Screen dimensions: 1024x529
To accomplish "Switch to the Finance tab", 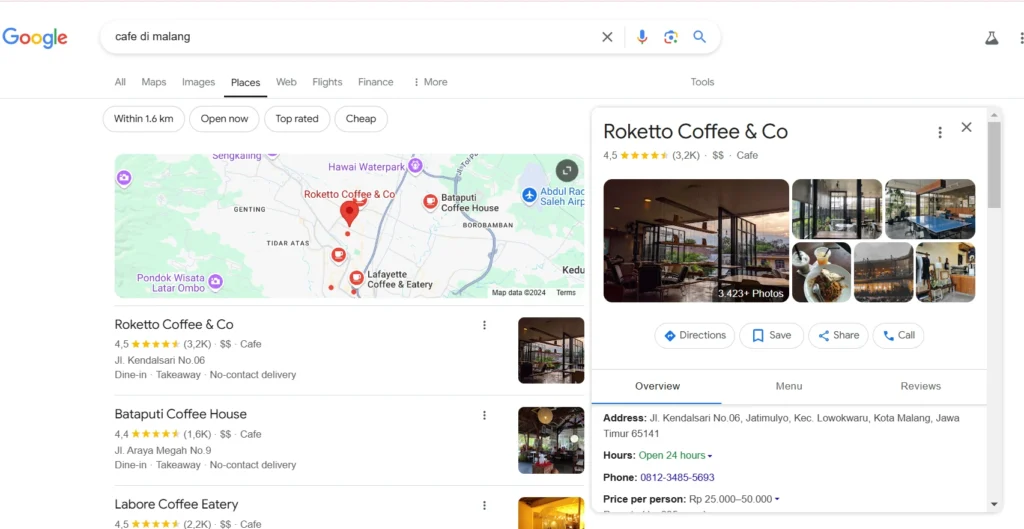I will pos(376,82).
